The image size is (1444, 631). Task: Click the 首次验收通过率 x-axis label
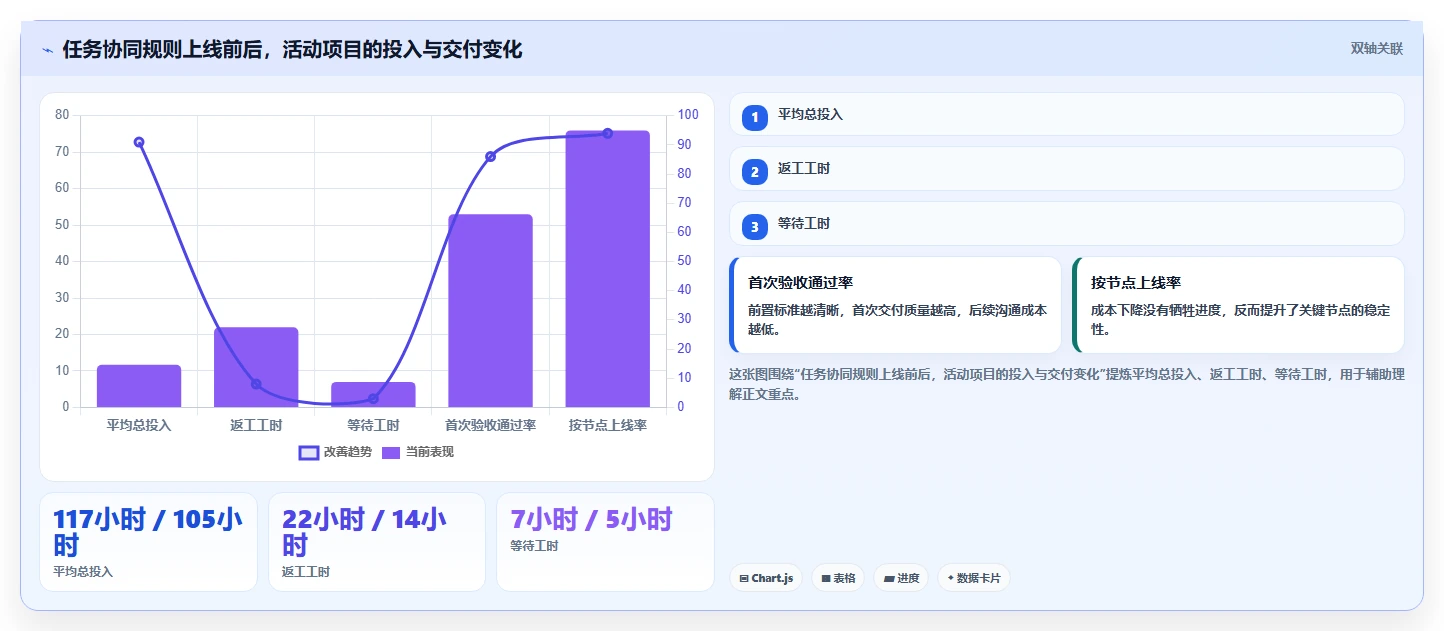pos(490,425)
